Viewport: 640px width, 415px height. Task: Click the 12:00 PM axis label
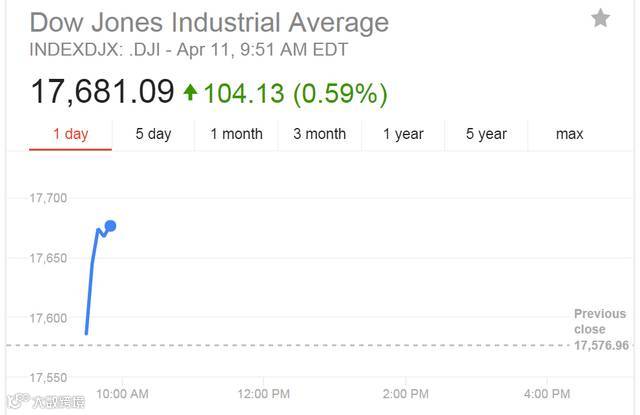point(264,394)
